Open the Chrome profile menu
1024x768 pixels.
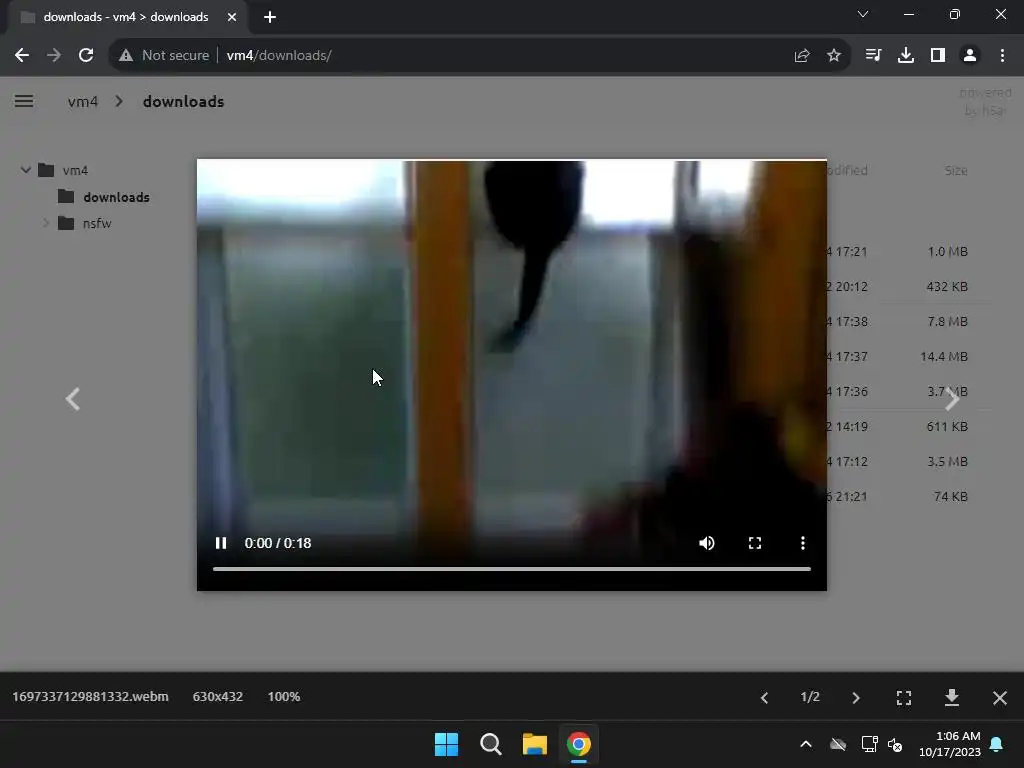[970, 56]
